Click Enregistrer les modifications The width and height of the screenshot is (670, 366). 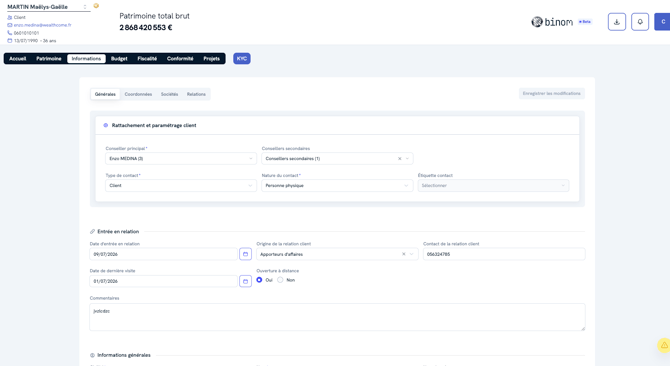click(552, 94)
